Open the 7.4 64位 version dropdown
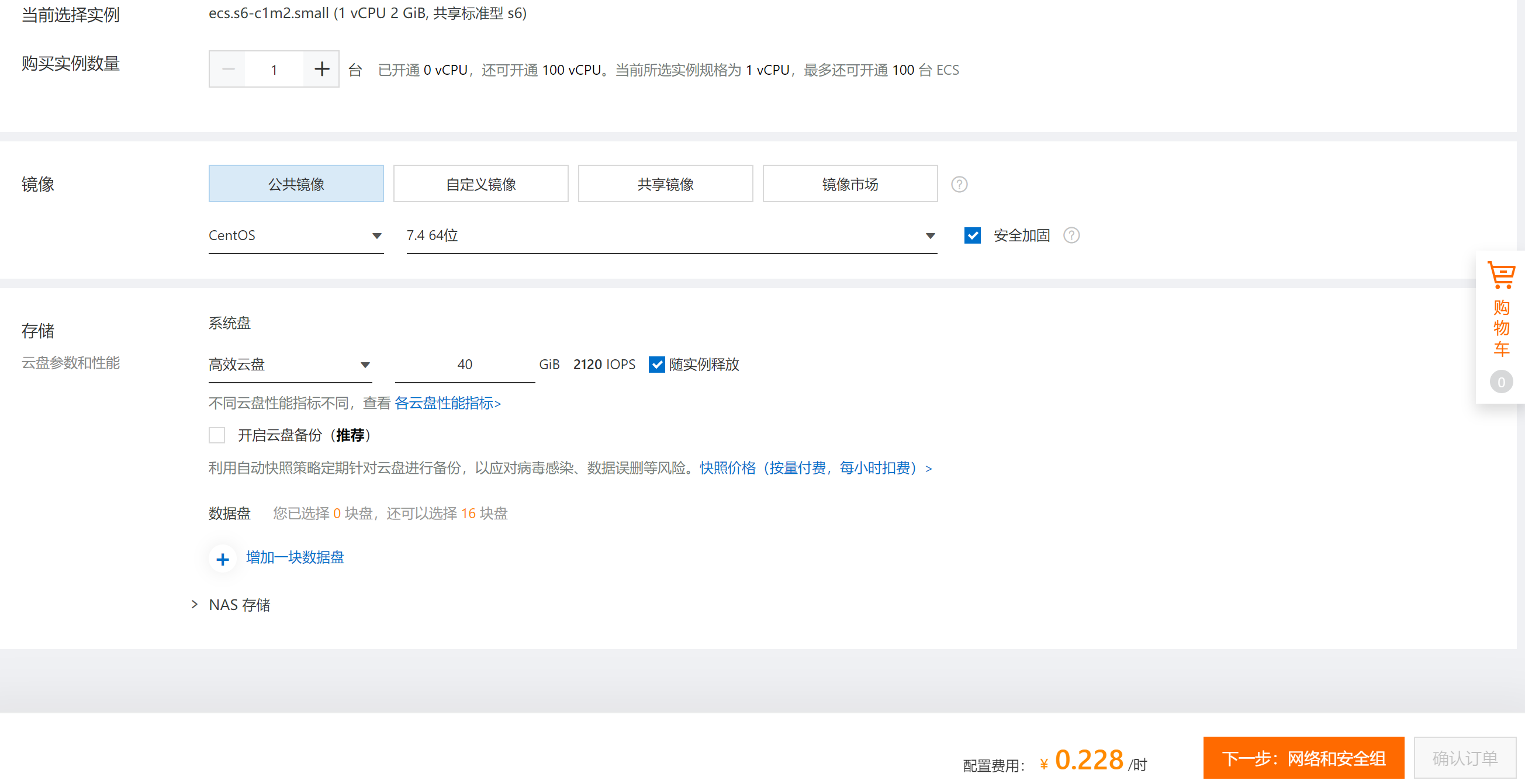Image resolution: width=1525 pixels, height=784 pixels. (x=671, y=235)
